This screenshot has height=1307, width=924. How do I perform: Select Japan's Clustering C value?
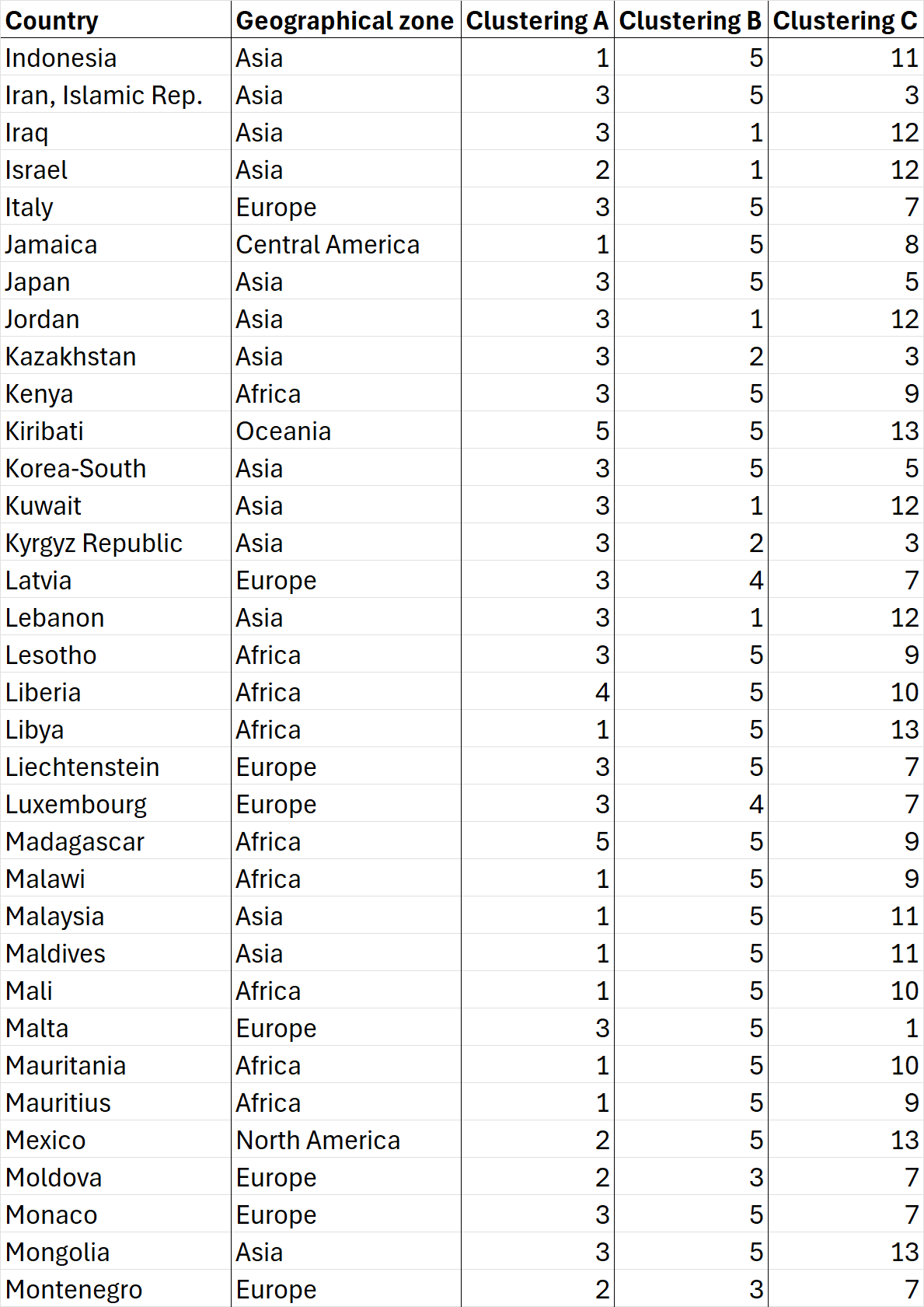[x=911, y=282]
